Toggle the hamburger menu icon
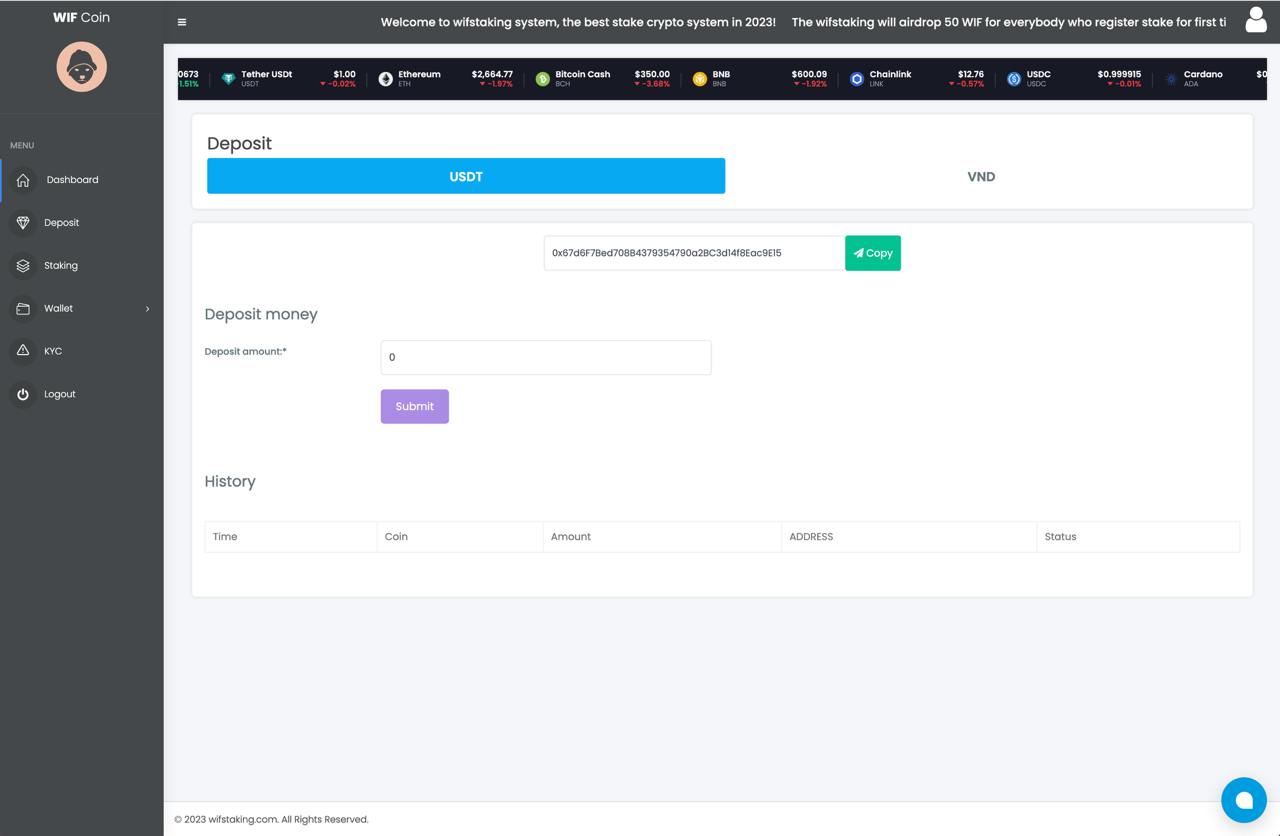 tap(182, 22)
